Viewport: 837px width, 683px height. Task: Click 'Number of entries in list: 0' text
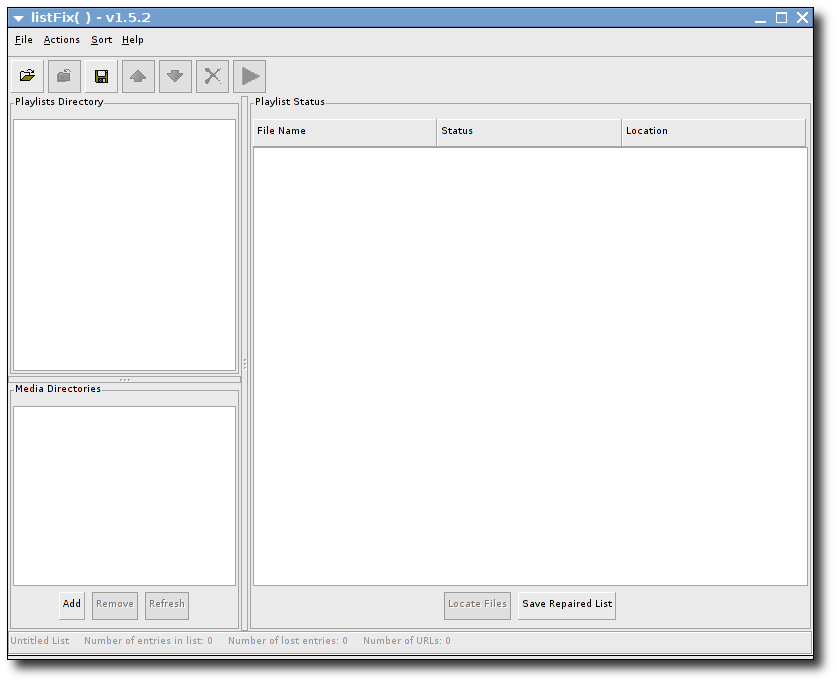pyautogui.click(x=148, y=641)
